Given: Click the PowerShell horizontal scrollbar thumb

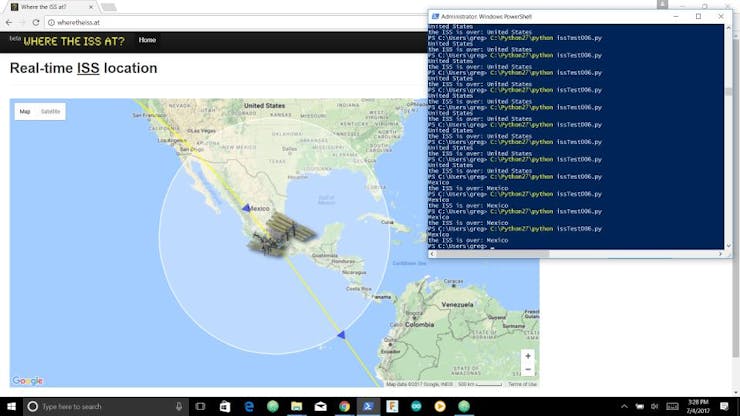Looking at the screenshot, I should (x=493, y=254).
